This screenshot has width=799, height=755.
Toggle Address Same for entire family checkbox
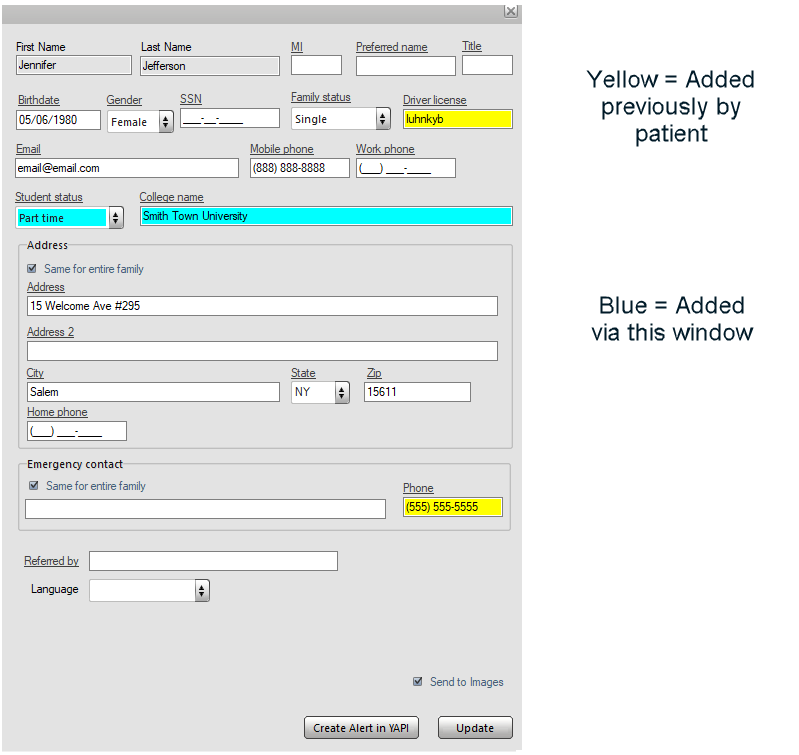pyautogui.click(x=32, y=268)
